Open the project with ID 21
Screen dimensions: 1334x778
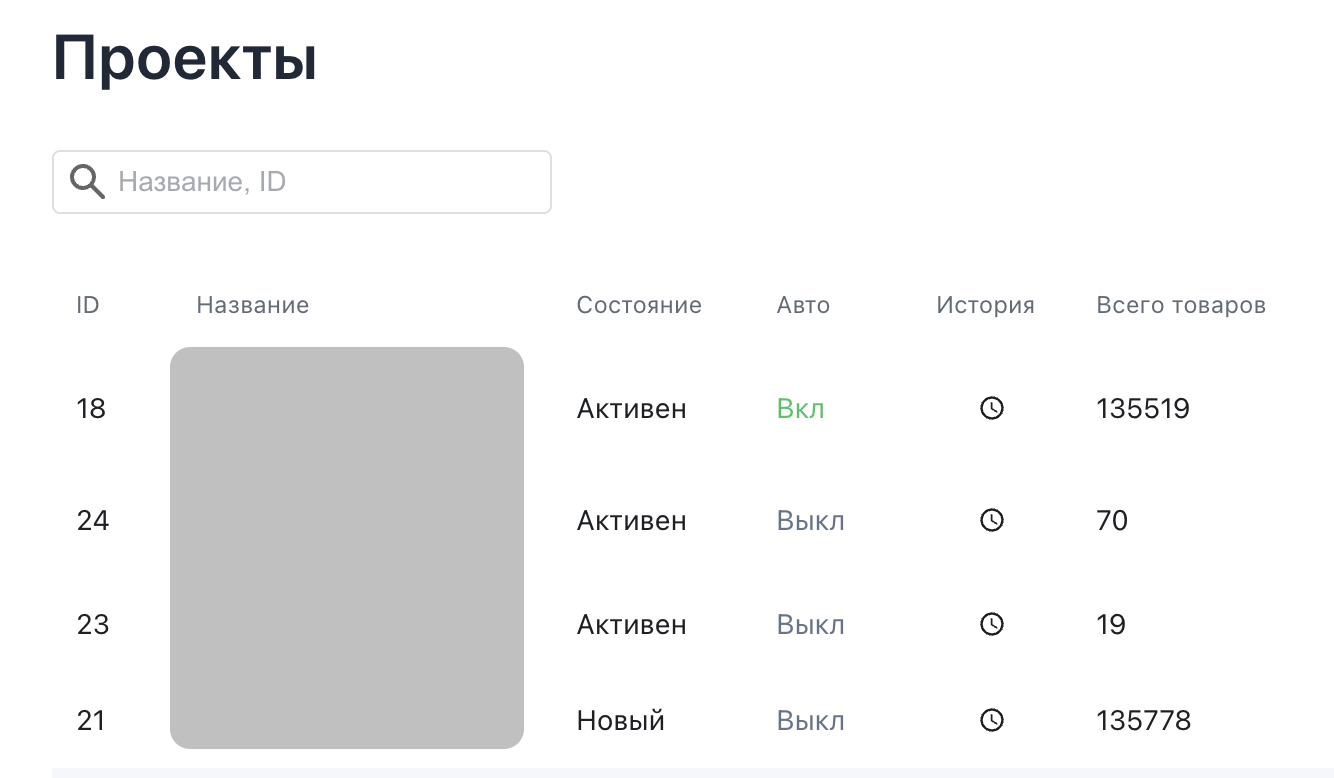[x=91, y=720]
